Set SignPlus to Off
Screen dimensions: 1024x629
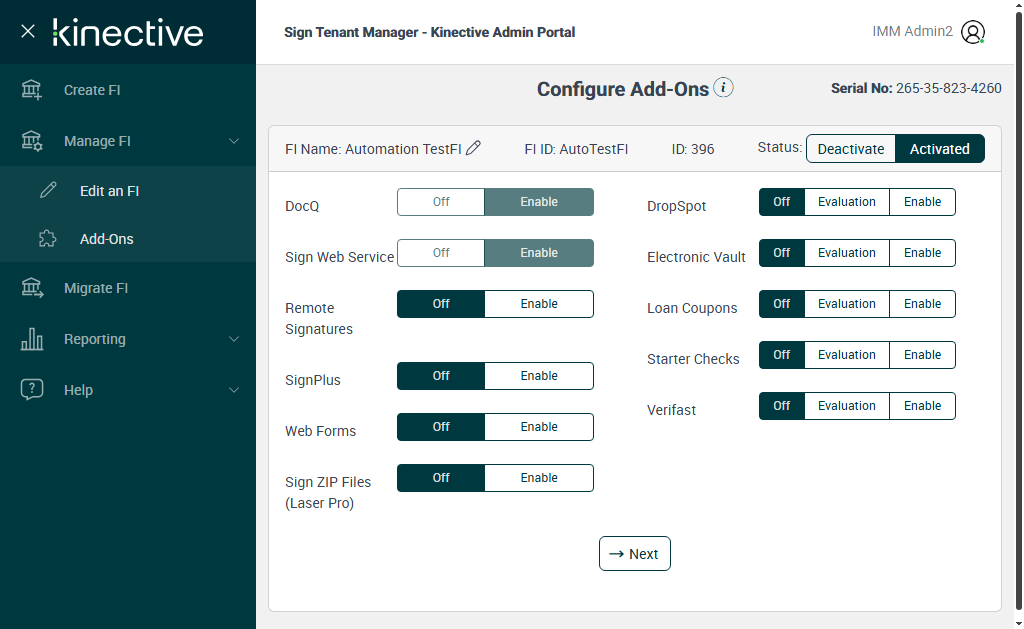pyautogui.click(x=441, y=376)
